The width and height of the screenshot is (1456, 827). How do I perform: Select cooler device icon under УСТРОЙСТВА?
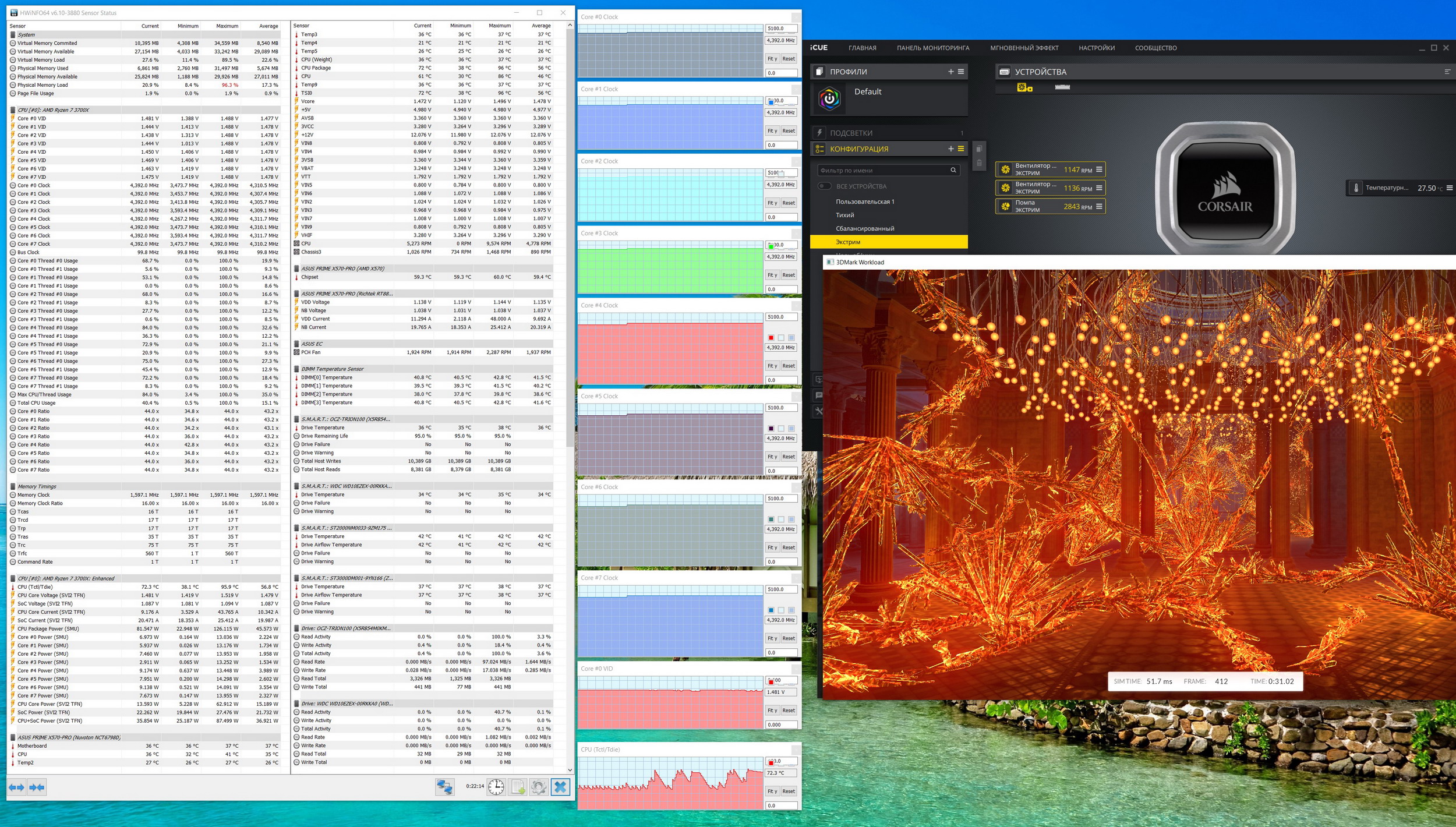coord(1024,87)
